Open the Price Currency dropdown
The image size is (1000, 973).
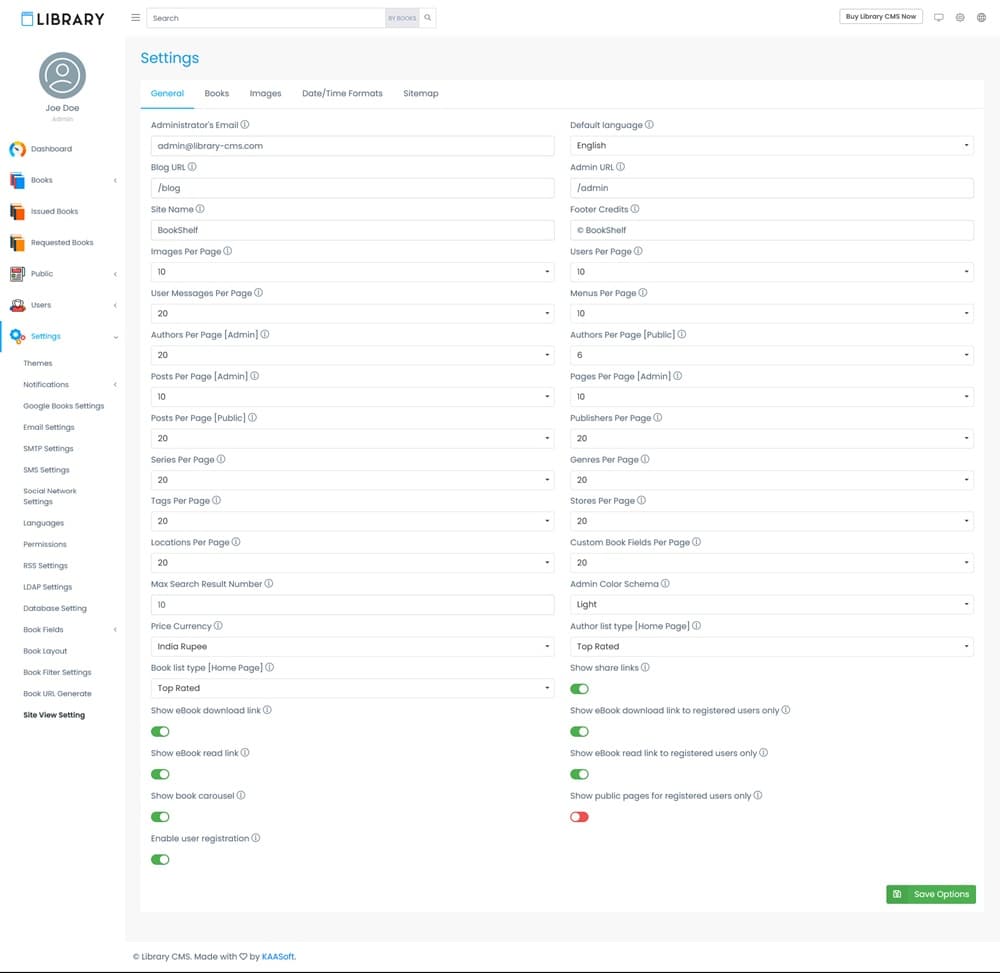click(x=352, y=647)
